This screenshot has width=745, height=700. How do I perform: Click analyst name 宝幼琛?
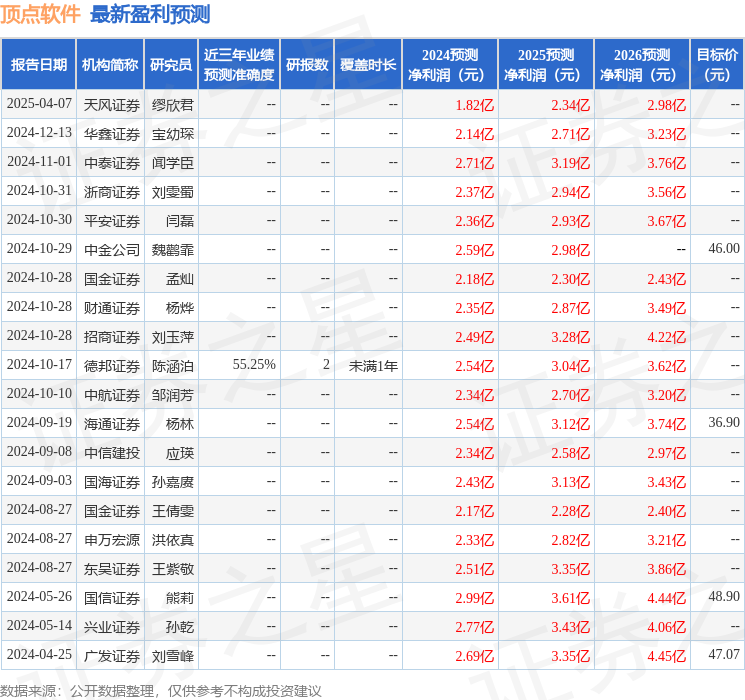(x=172, y=134)
